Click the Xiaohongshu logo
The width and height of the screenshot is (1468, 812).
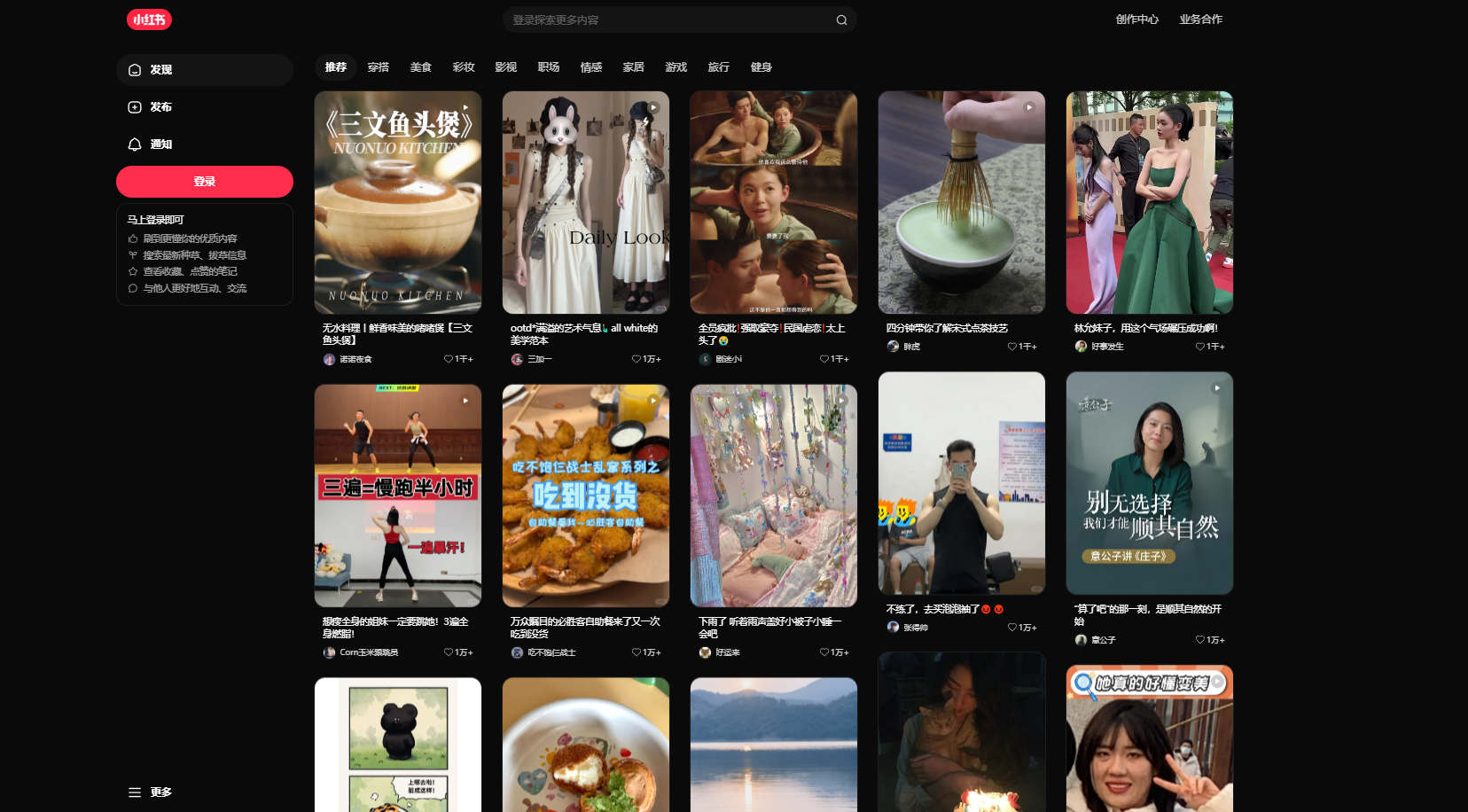tap(149, 20)
